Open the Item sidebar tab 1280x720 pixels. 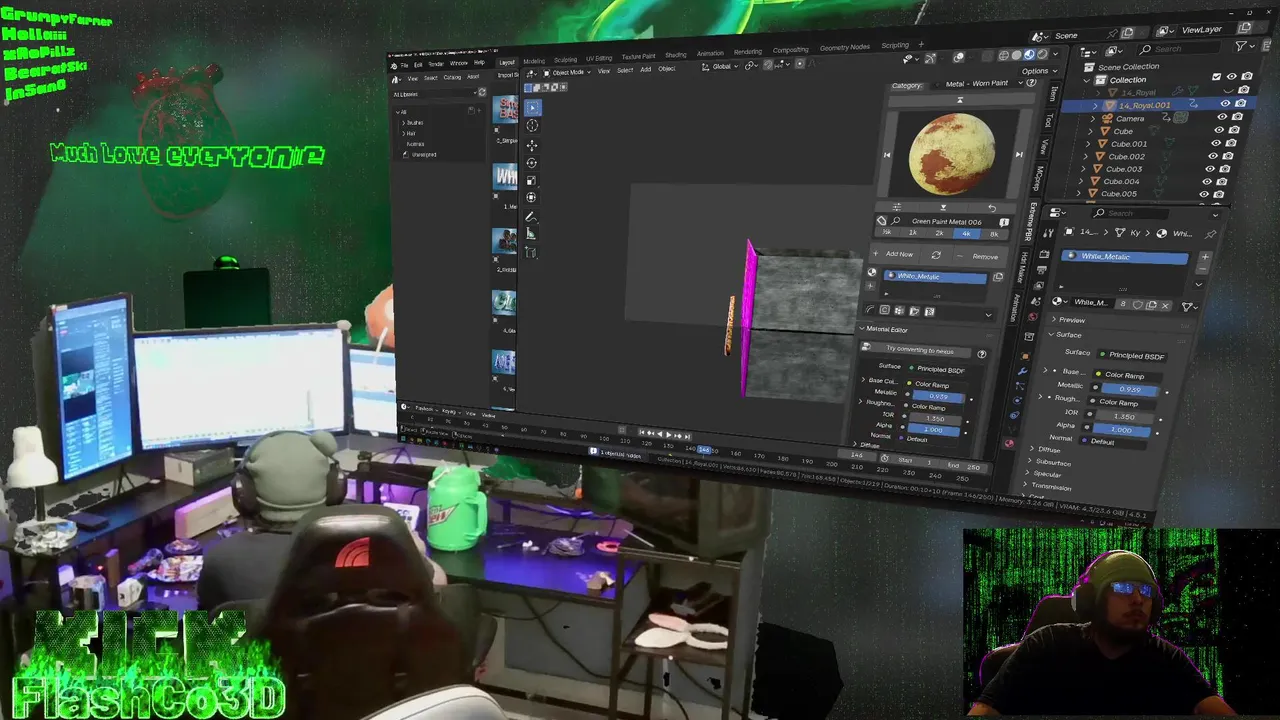(1053, 93)
